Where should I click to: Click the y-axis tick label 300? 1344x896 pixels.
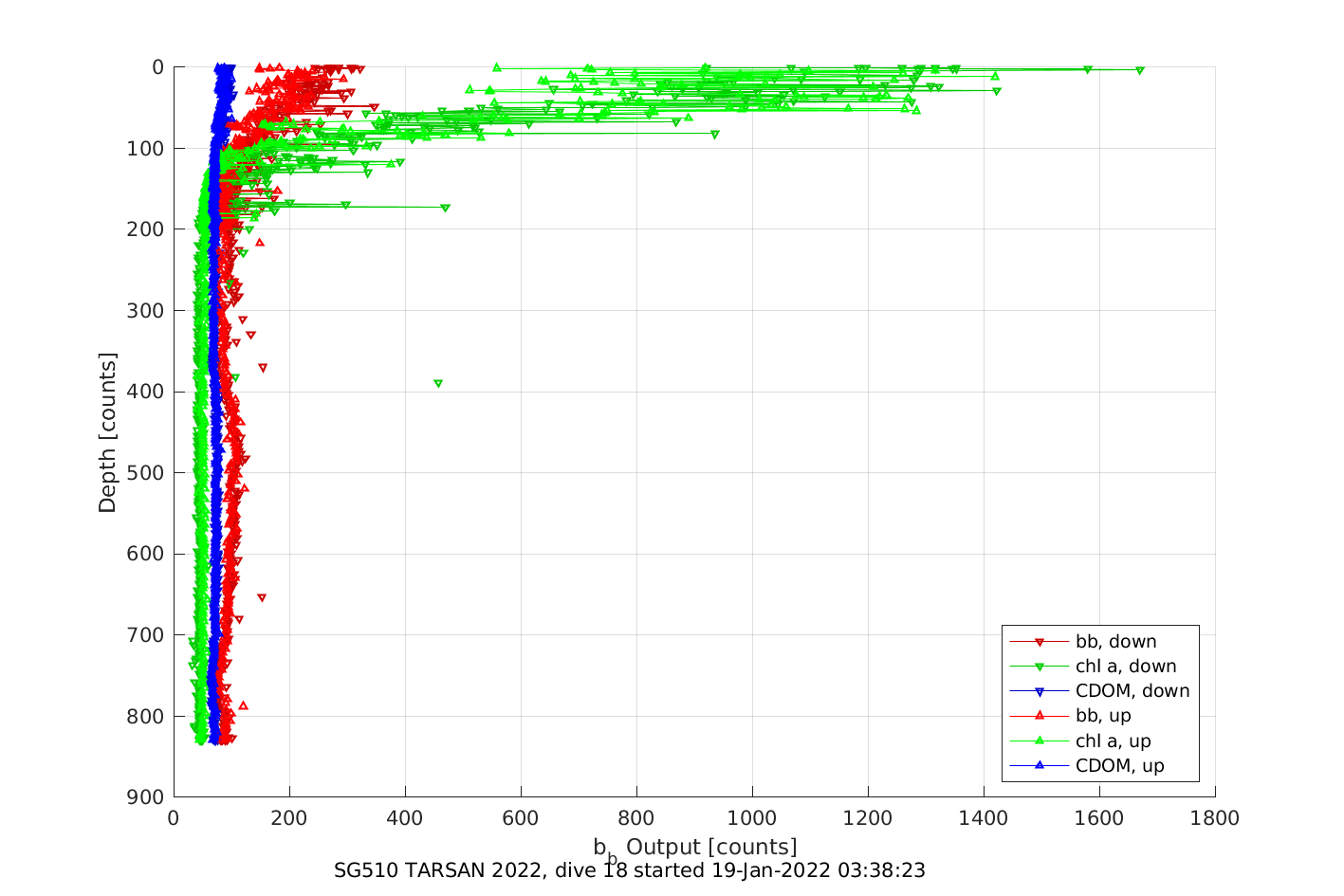[x=145, y=311]
